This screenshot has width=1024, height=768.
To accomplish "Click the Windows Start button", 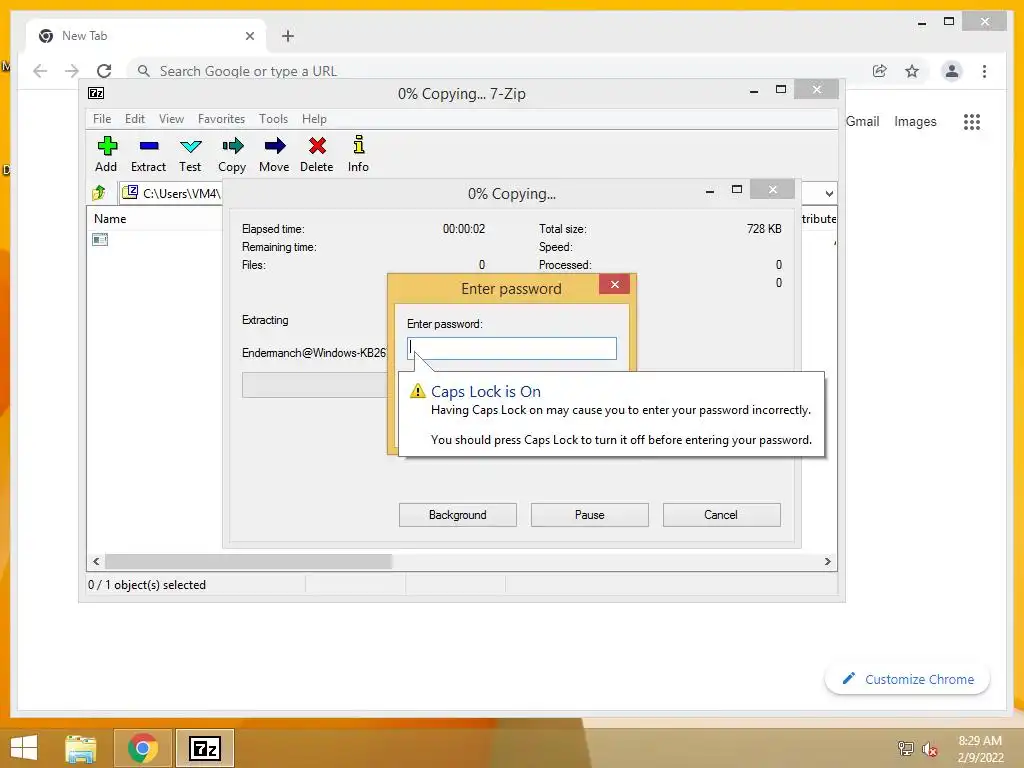I will pos(24,748).
